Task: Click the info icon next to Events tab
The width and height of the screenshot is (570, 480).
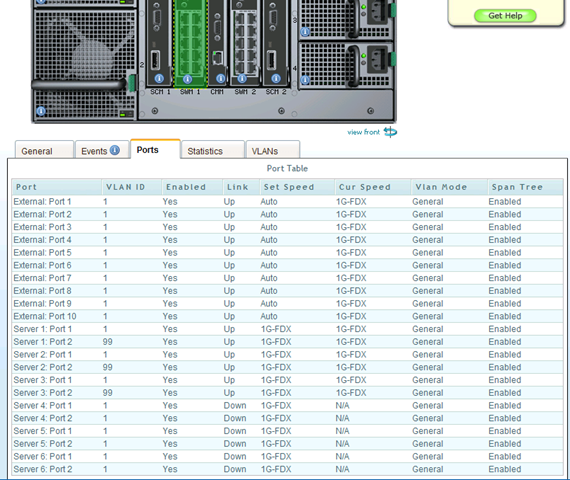Action: point(115,150)
